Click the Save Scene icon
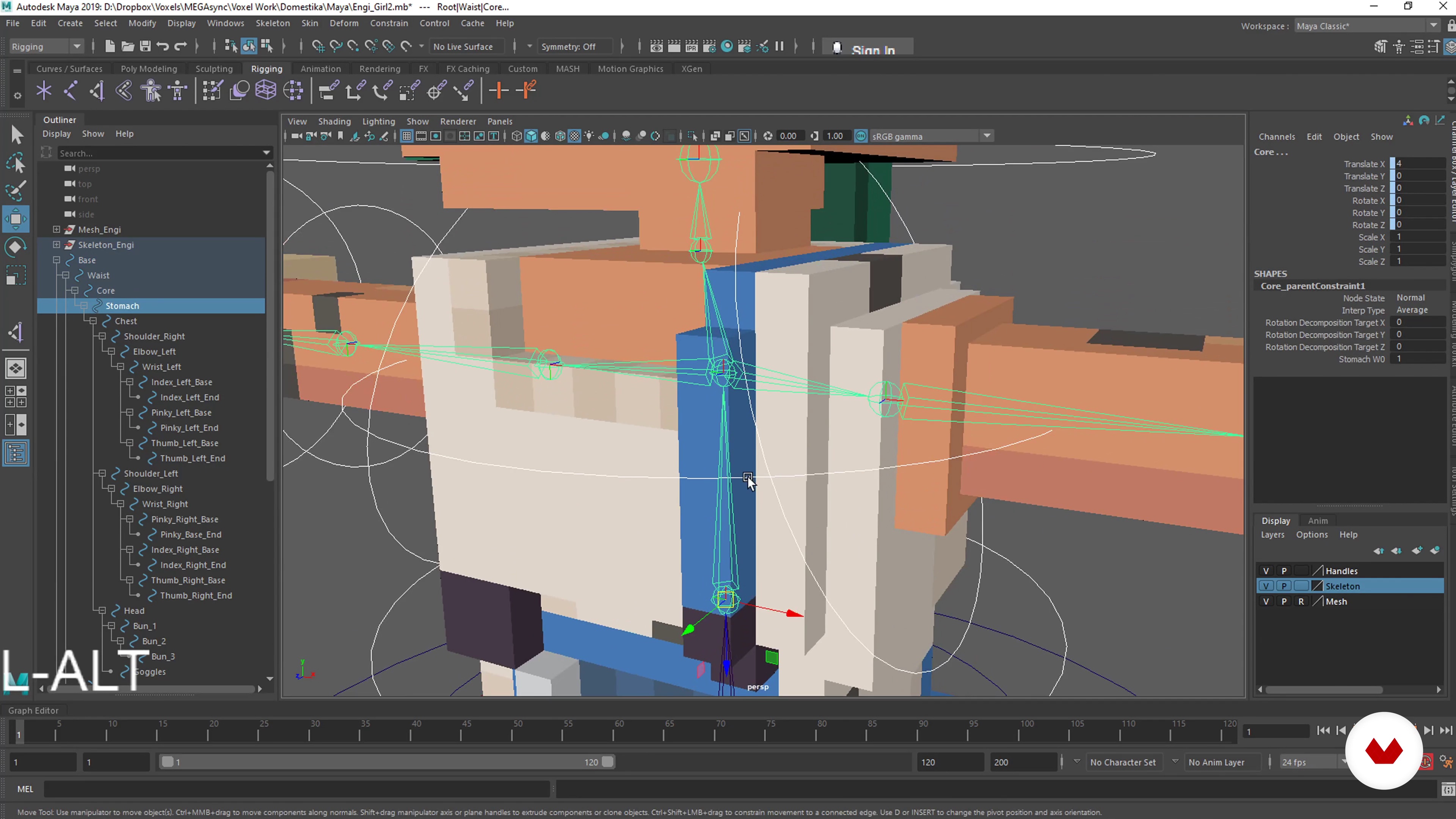This screenshot has height=819, width=1456. point(145,46)
